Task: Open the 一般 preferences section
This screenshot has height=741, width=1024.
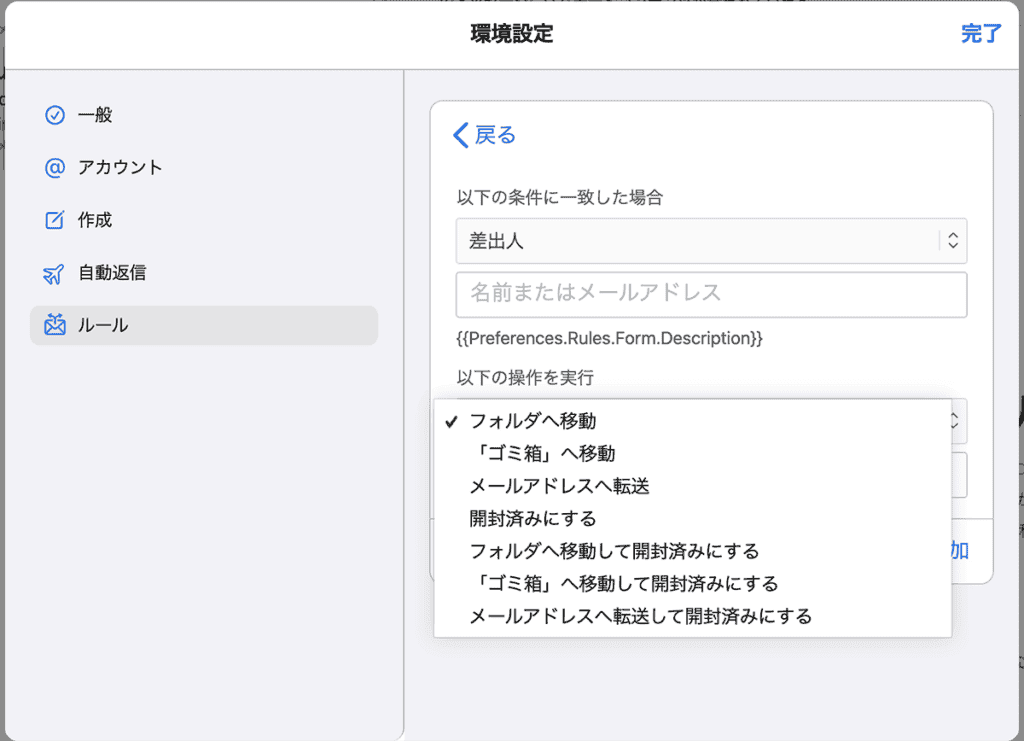Action: pyautogui.click(x=204, y=115)
